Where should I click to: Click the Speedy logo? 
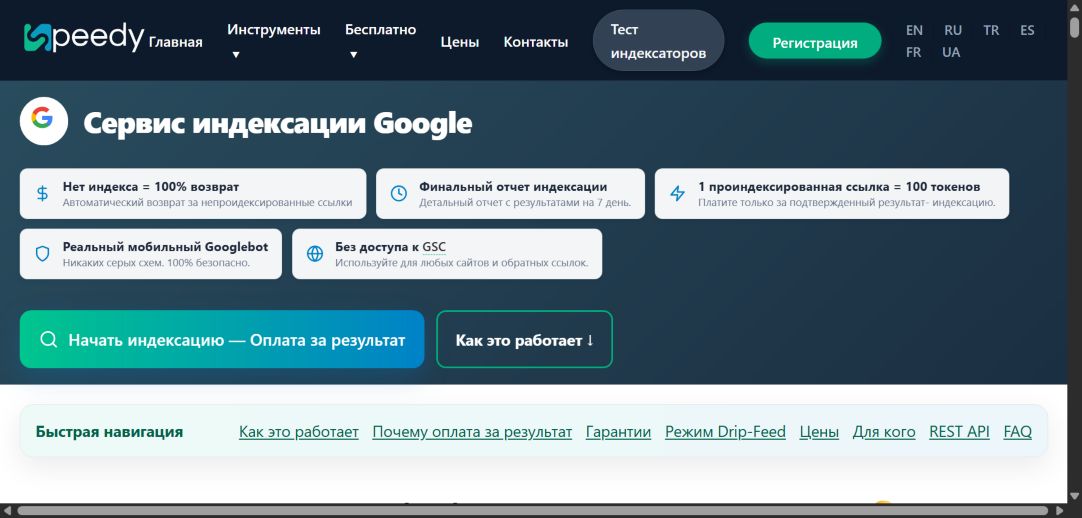tap(83, 38)
